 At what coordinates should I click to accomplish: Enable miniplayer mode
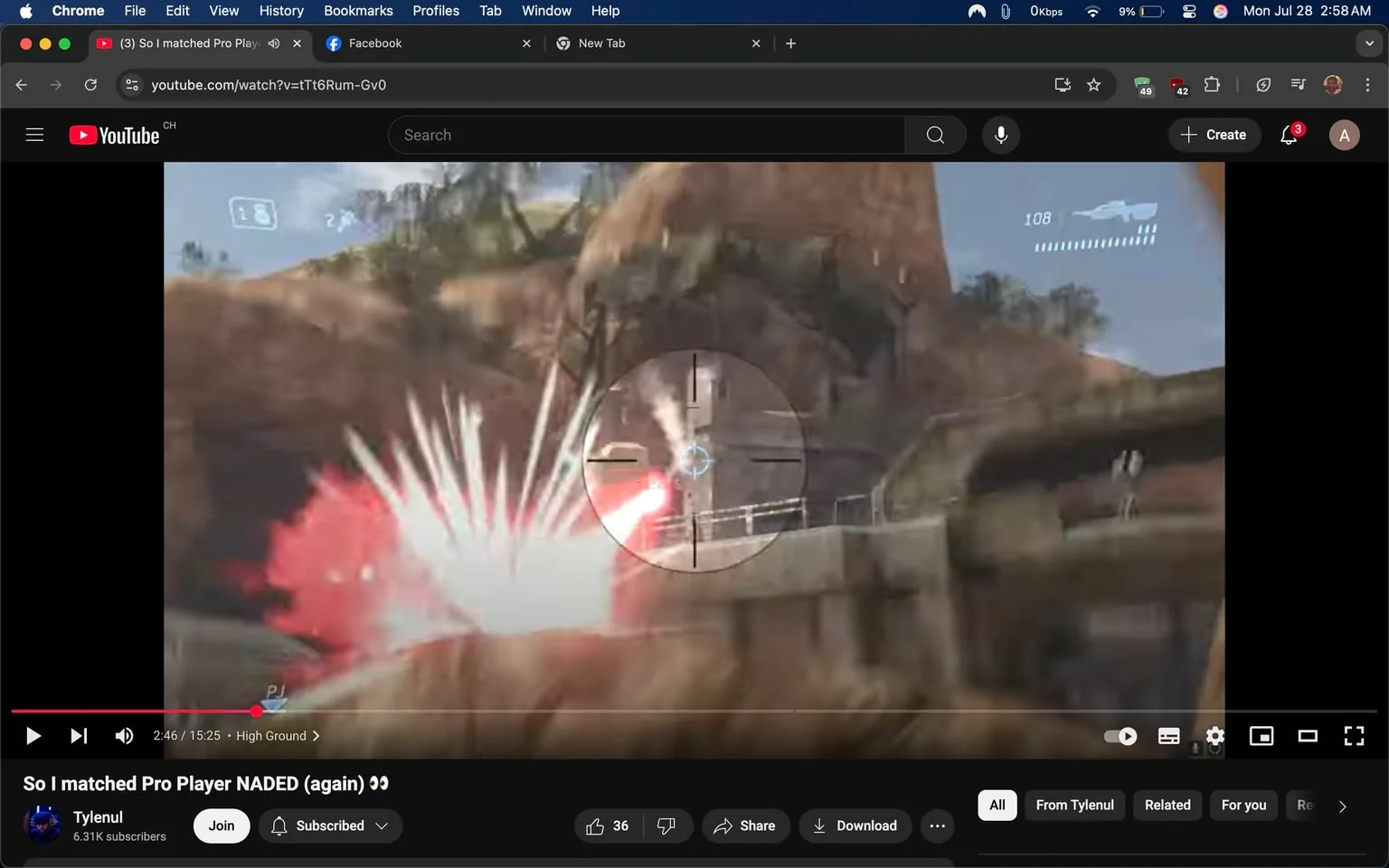1261,736
